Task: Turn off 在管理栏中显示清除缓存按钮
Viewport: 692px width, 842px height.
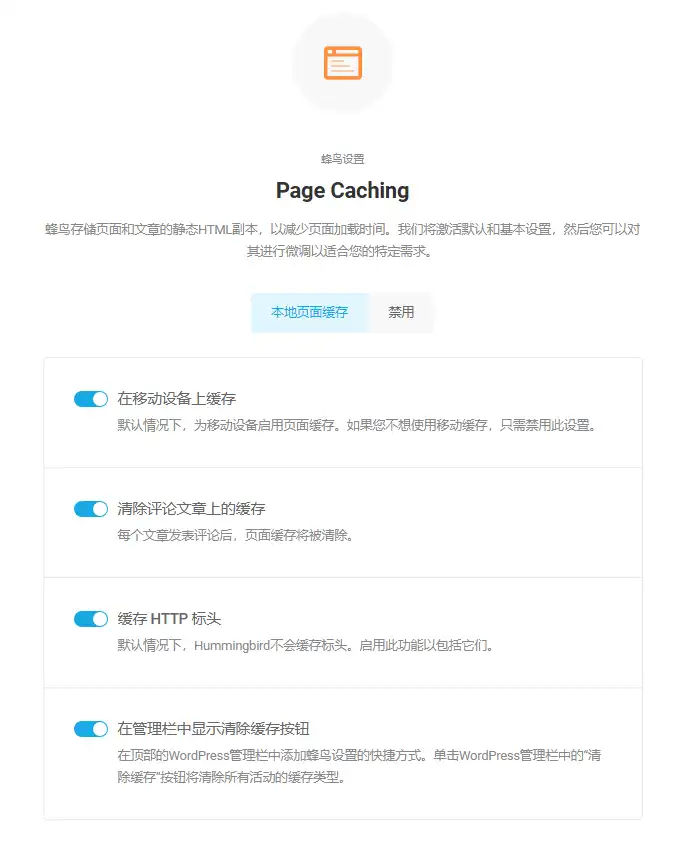Action: point(90,728)
